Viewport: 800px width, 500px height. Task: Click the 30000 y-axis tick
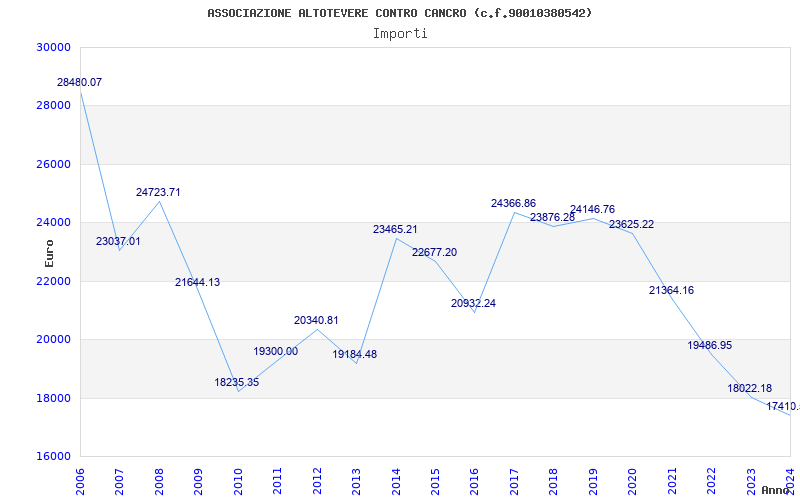click(53, 47)
